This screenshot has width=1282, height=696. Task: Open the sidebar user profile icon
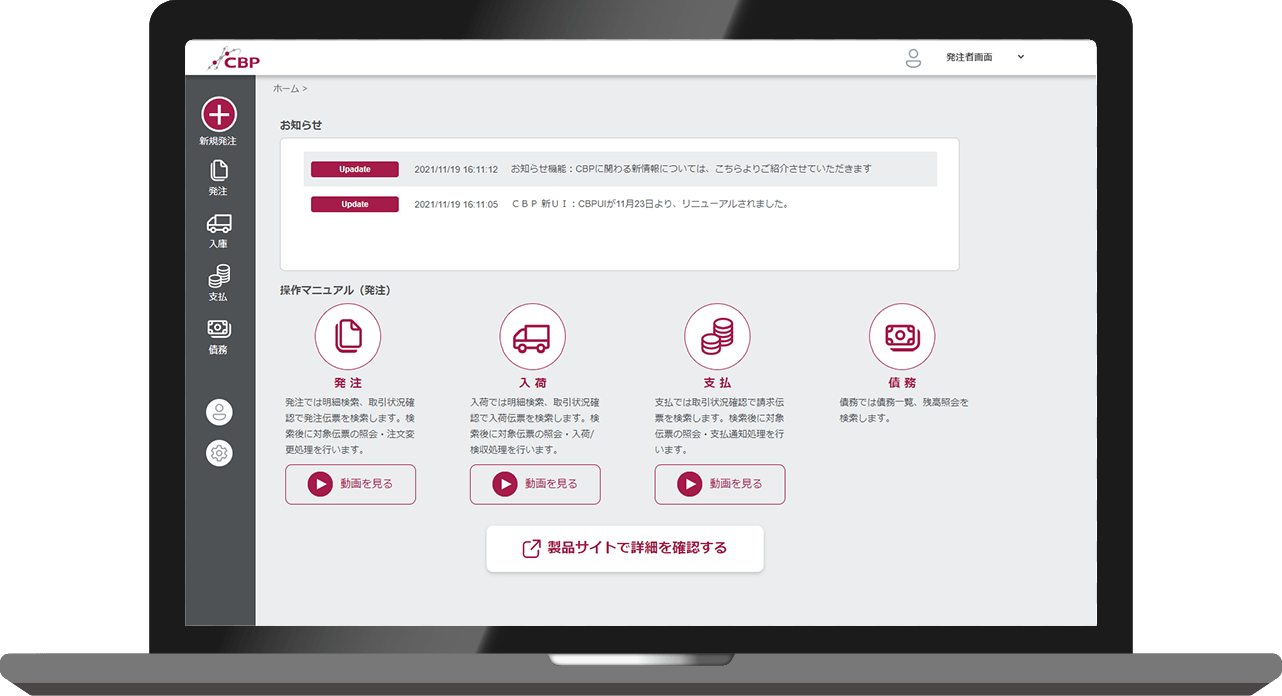[219, 412]
